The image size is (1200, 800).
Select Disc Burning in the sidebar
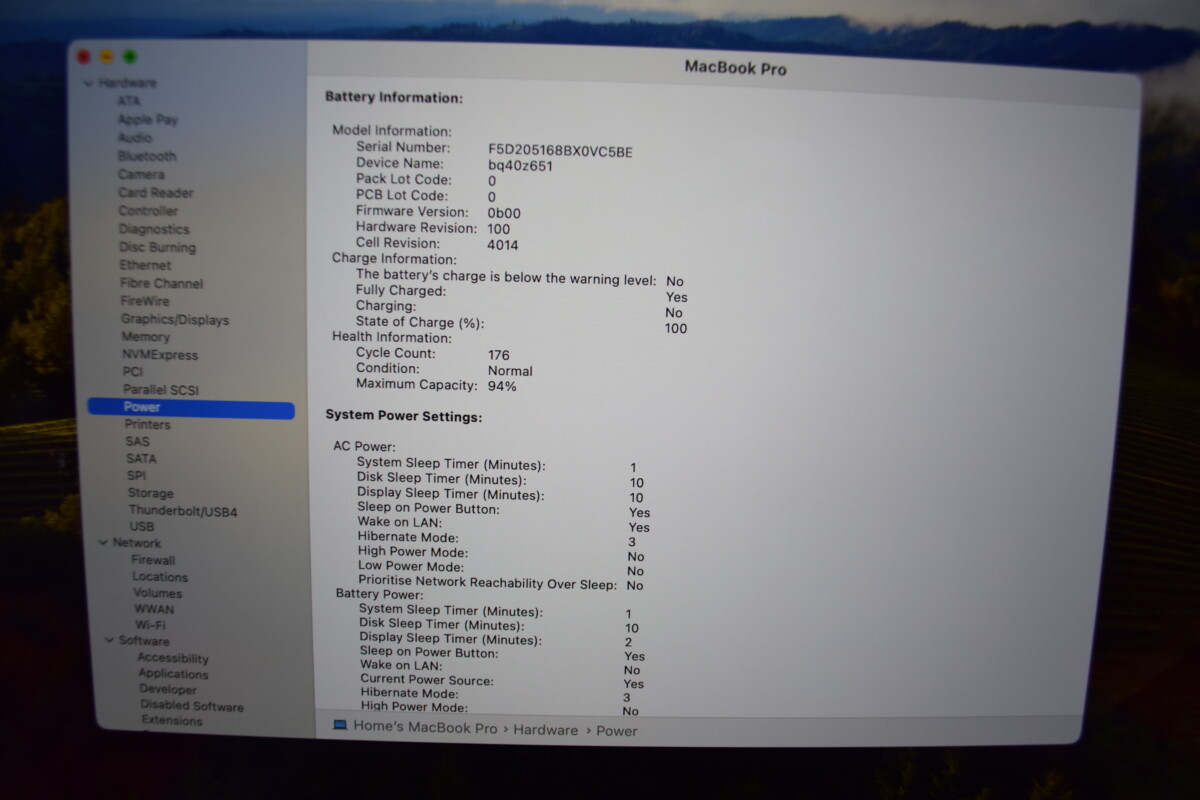(158, 247)
